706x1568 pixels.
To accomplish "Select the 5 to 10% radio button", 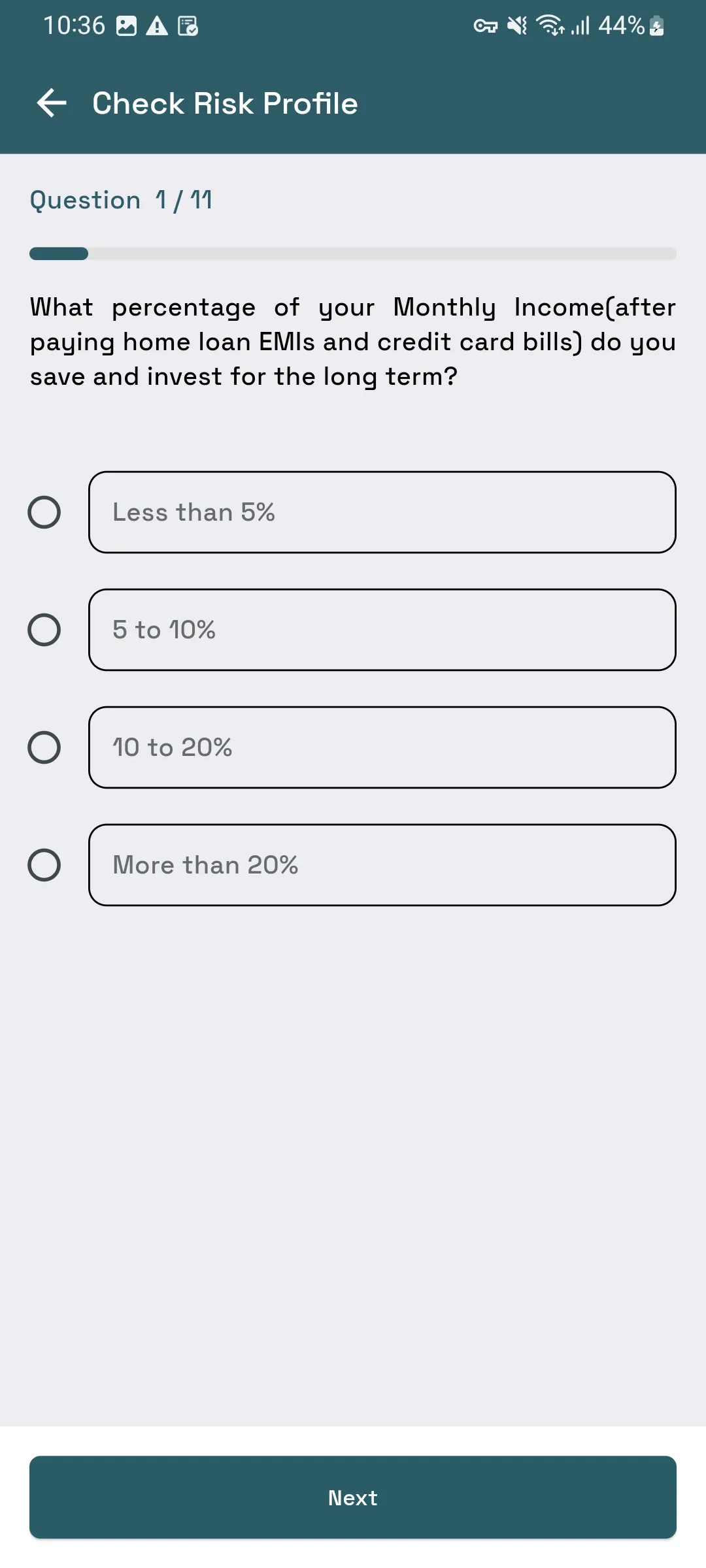I will point(44,630).
